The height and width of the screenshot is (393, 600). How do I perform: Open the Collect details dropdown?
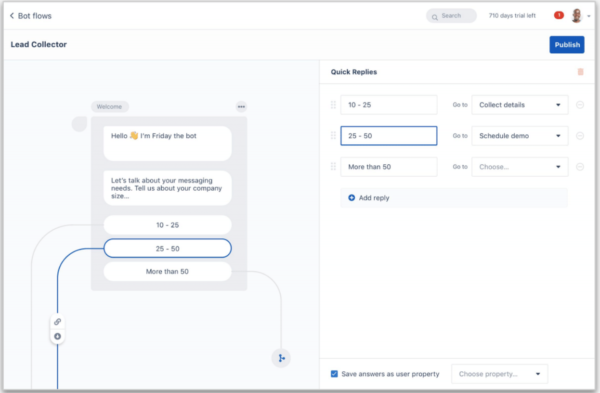tap(520, 105)
